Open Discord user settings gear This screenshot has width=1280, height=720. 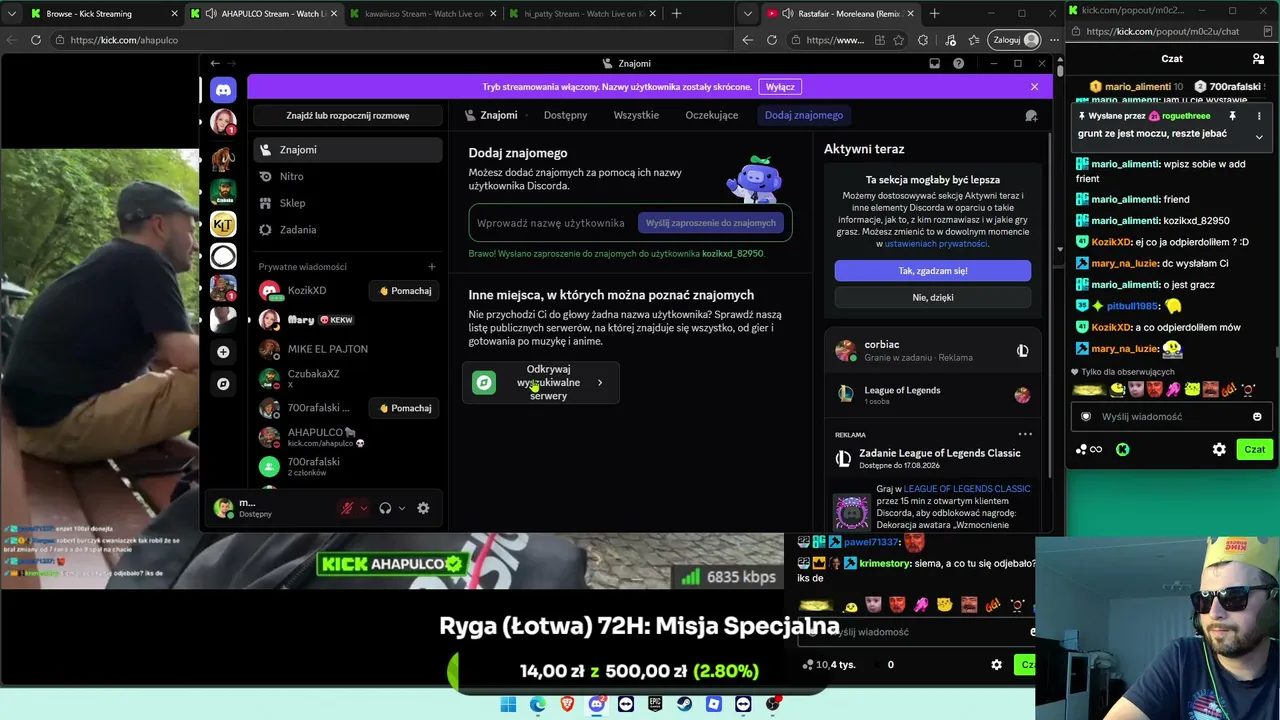pos(423,508)
